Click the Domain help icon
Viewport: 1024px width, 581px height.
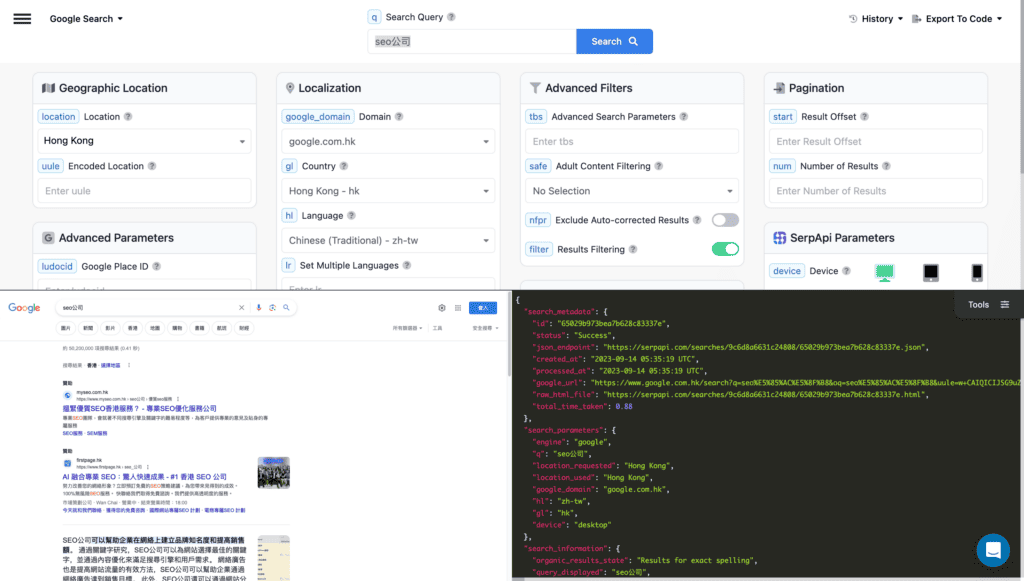click(399, 116)
